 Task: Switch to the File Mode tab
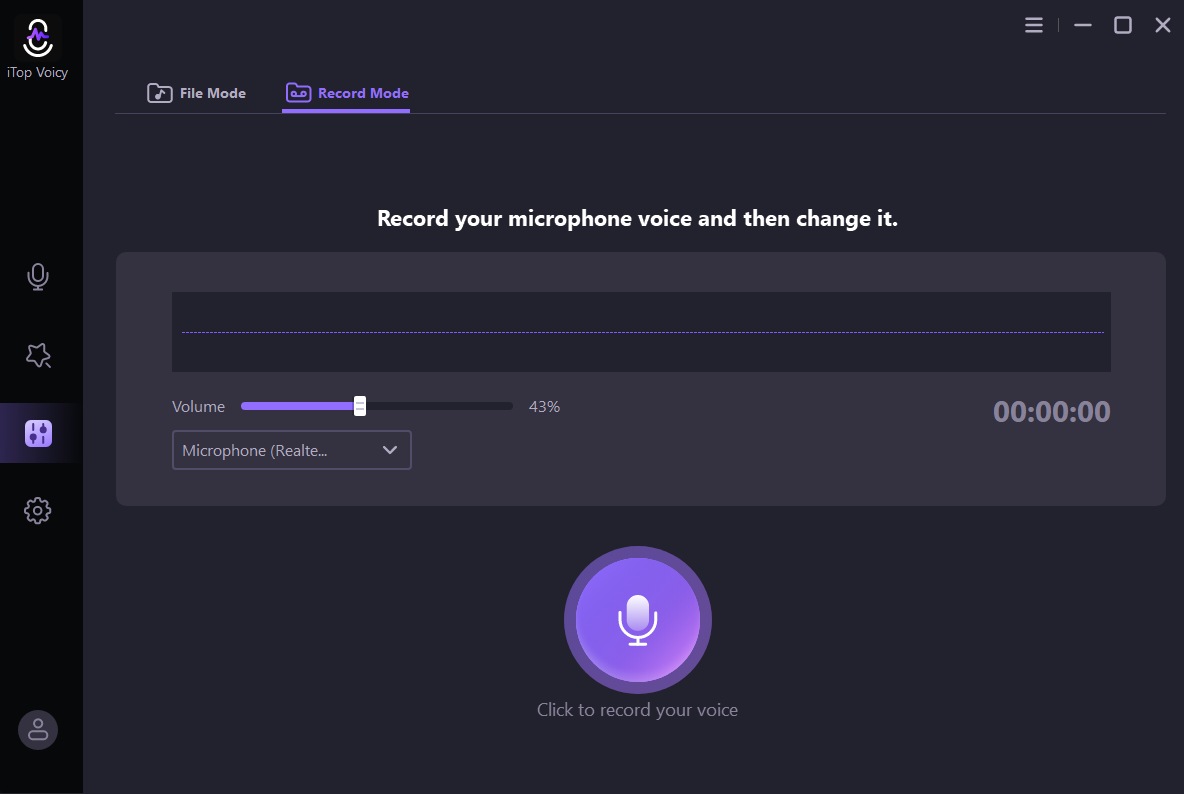196,92
